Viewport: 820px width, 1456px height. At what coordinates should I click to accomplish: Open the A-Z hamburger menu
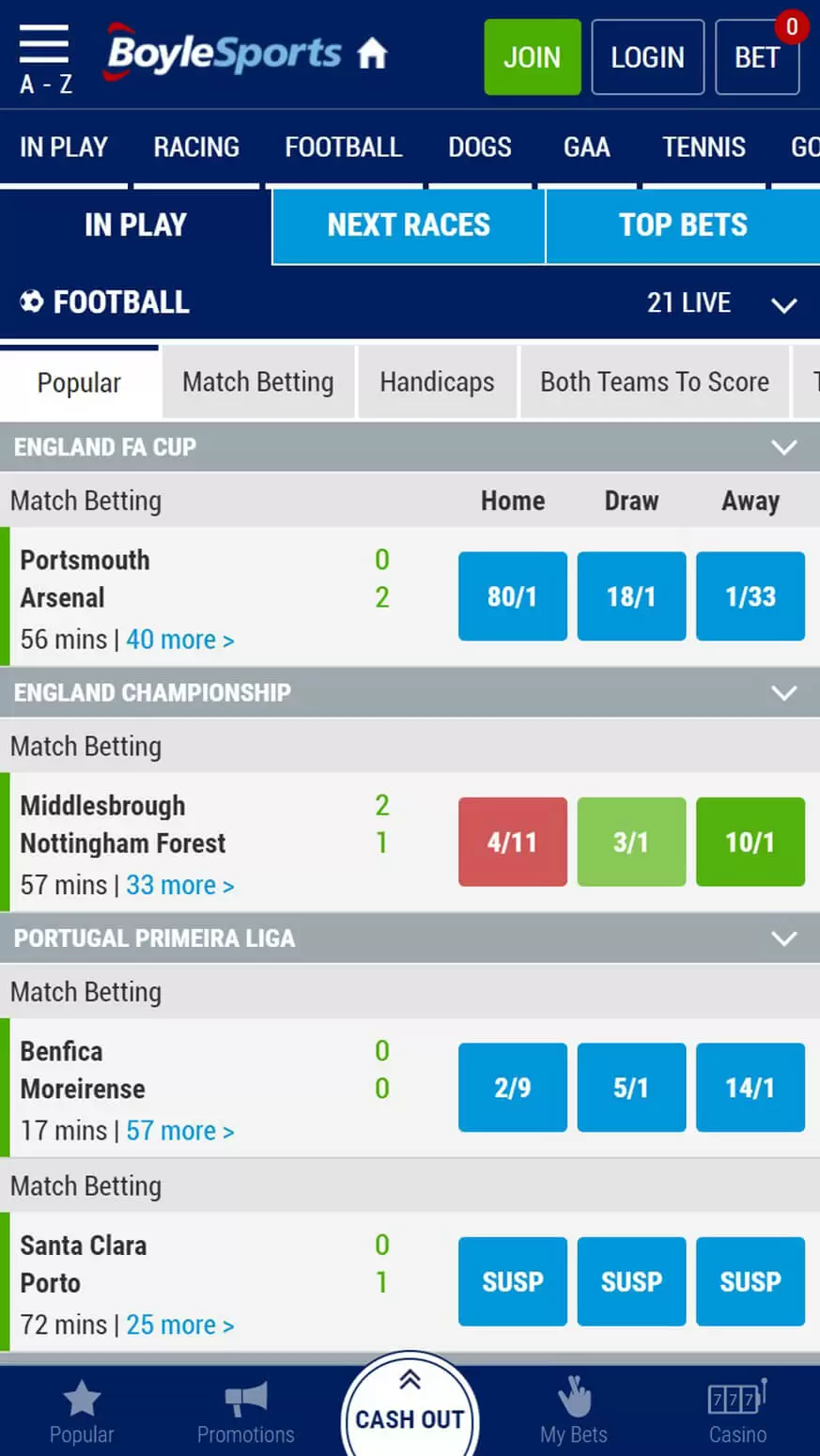(44, 58)
